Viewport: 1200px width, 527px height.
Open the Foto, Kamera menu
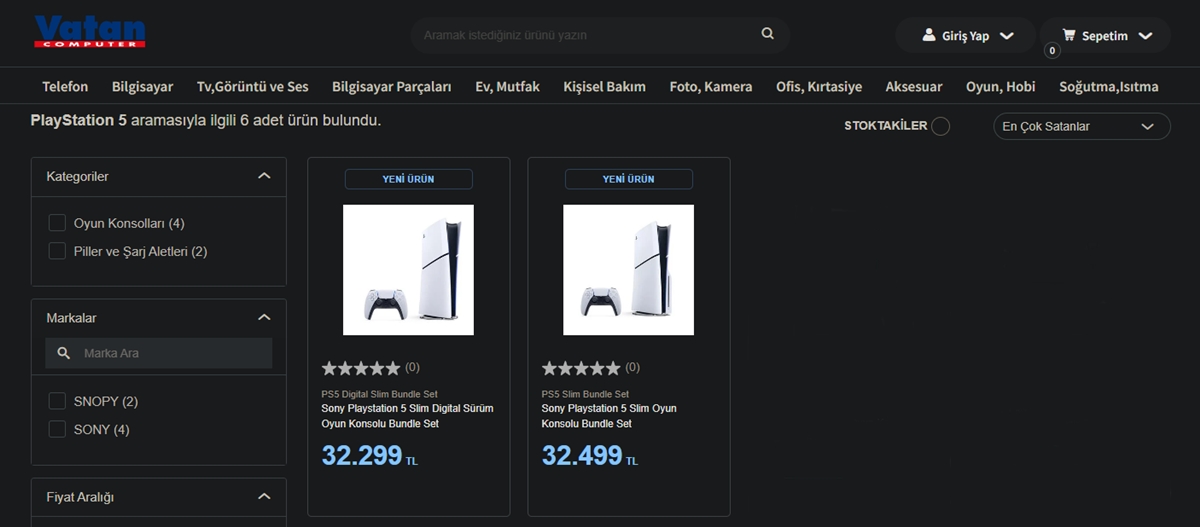(x=711, y=87)
